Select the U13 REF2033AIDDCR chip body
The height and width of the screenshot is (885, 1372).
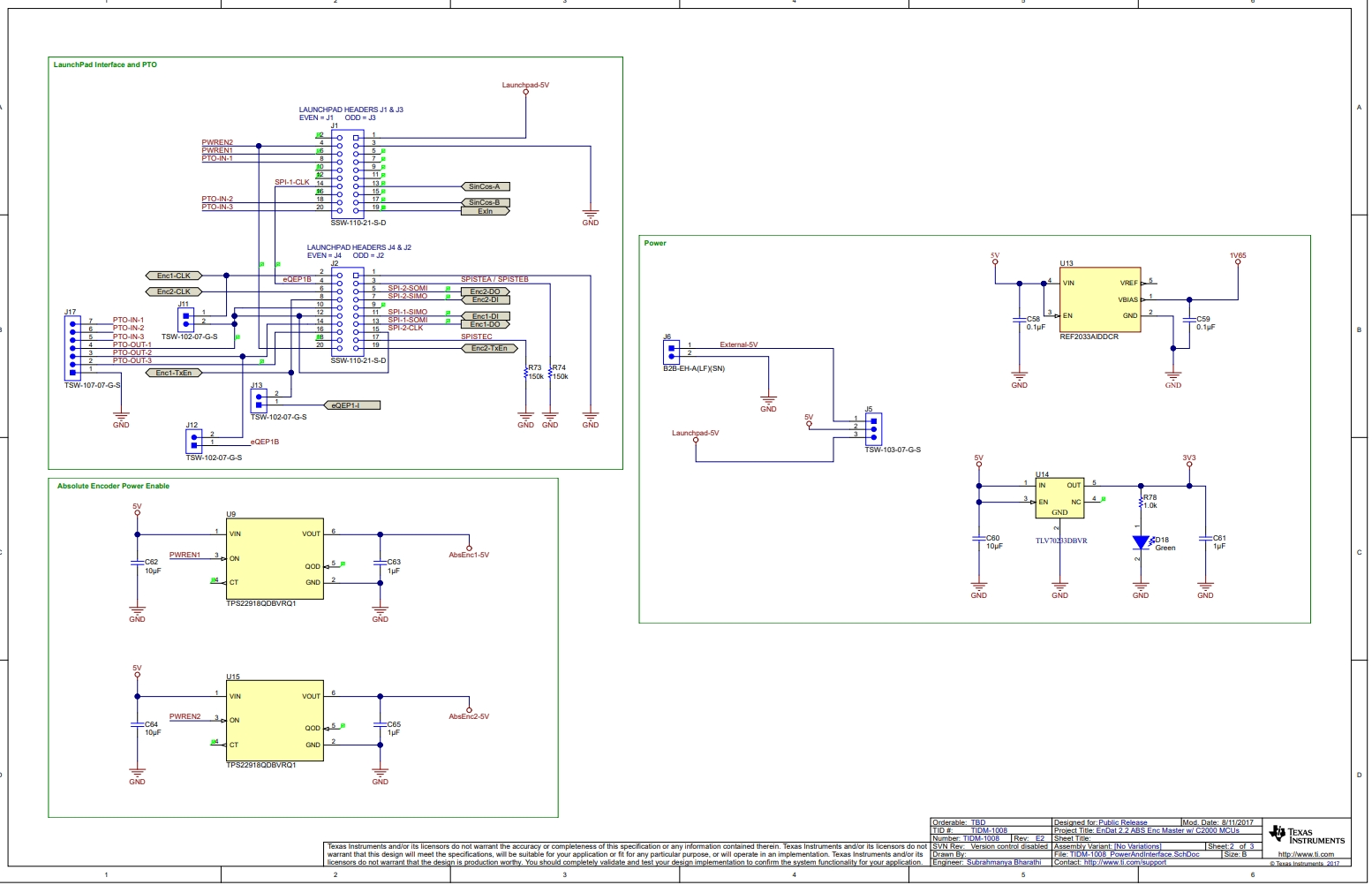pos(1100,299)
